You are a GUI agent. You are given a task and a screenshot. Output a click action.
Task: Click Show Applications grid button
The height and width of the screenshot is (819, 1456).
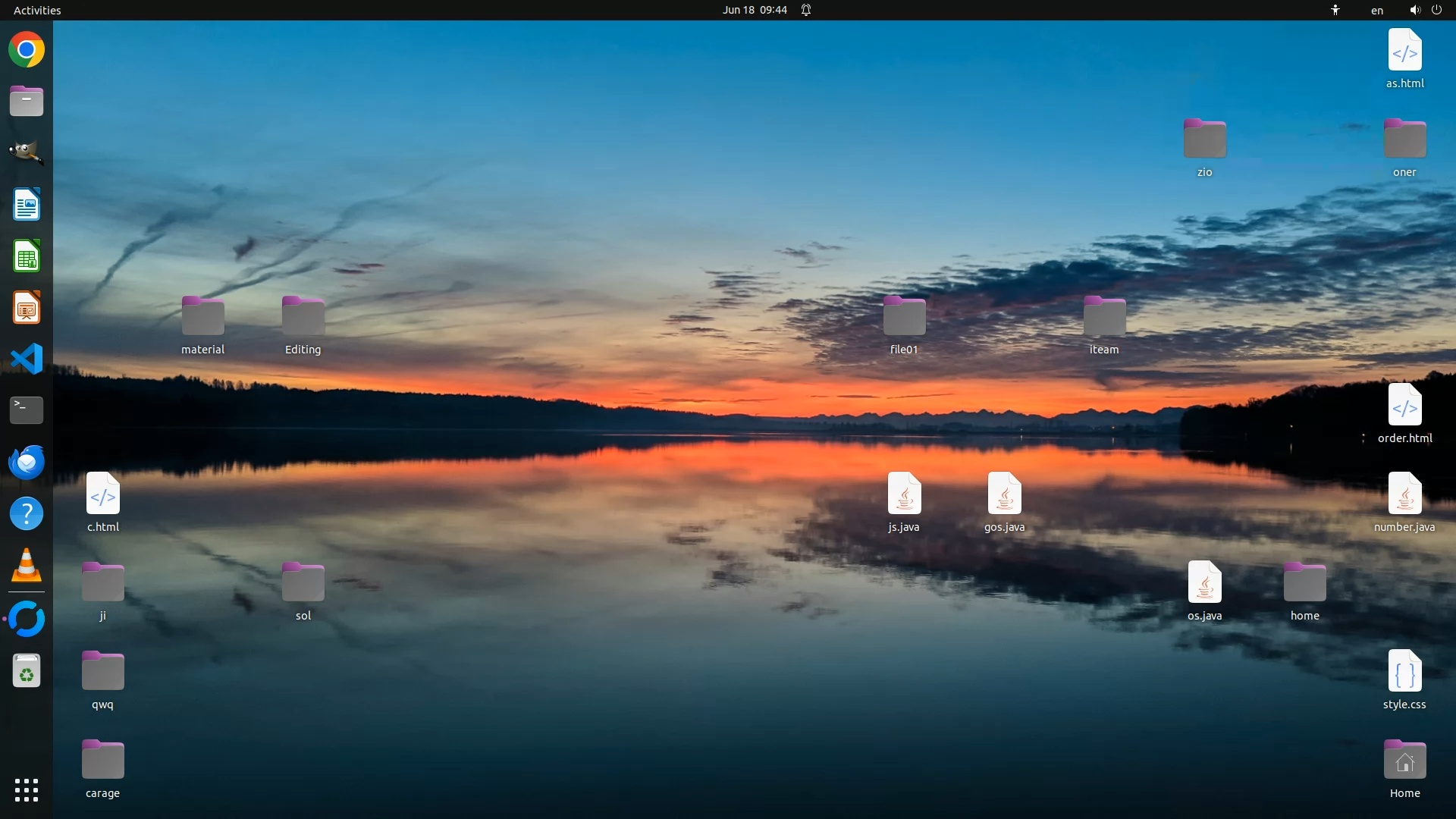[x=27, y=790]
